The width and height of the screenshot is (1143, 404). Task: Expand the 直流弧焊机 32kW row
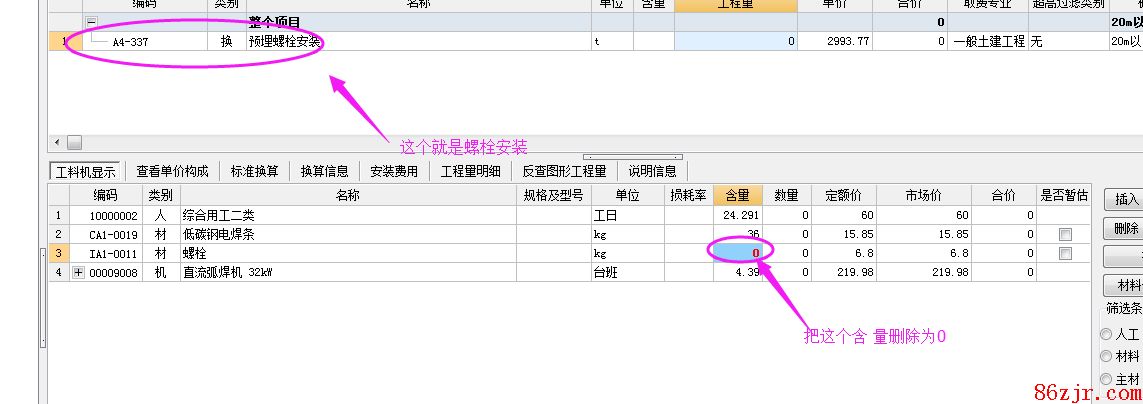click(x=79, y=272)
